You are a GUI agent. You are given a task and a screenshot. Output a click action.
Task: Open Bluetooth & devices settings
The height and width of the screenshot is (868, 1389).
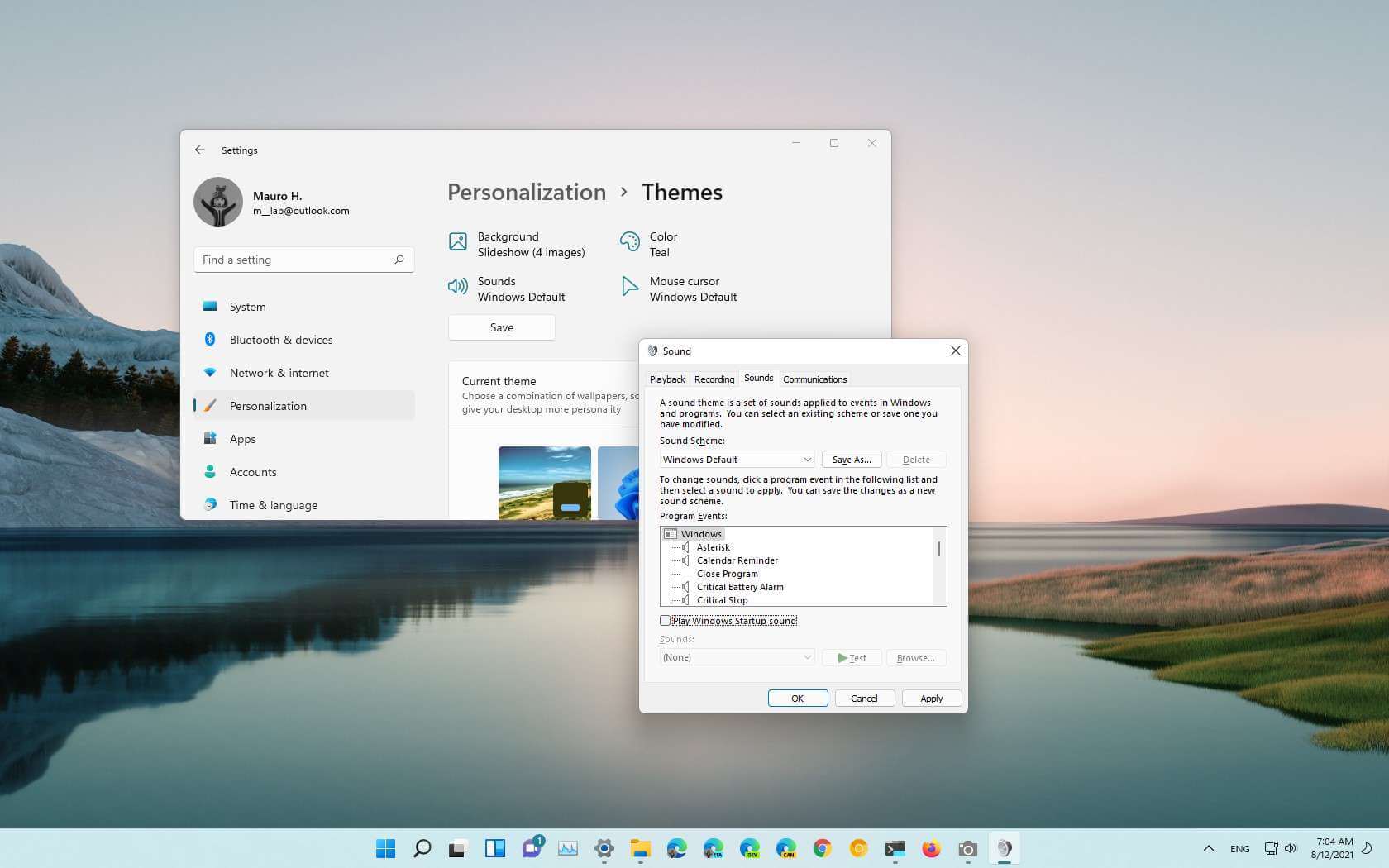tap(304, 340)
